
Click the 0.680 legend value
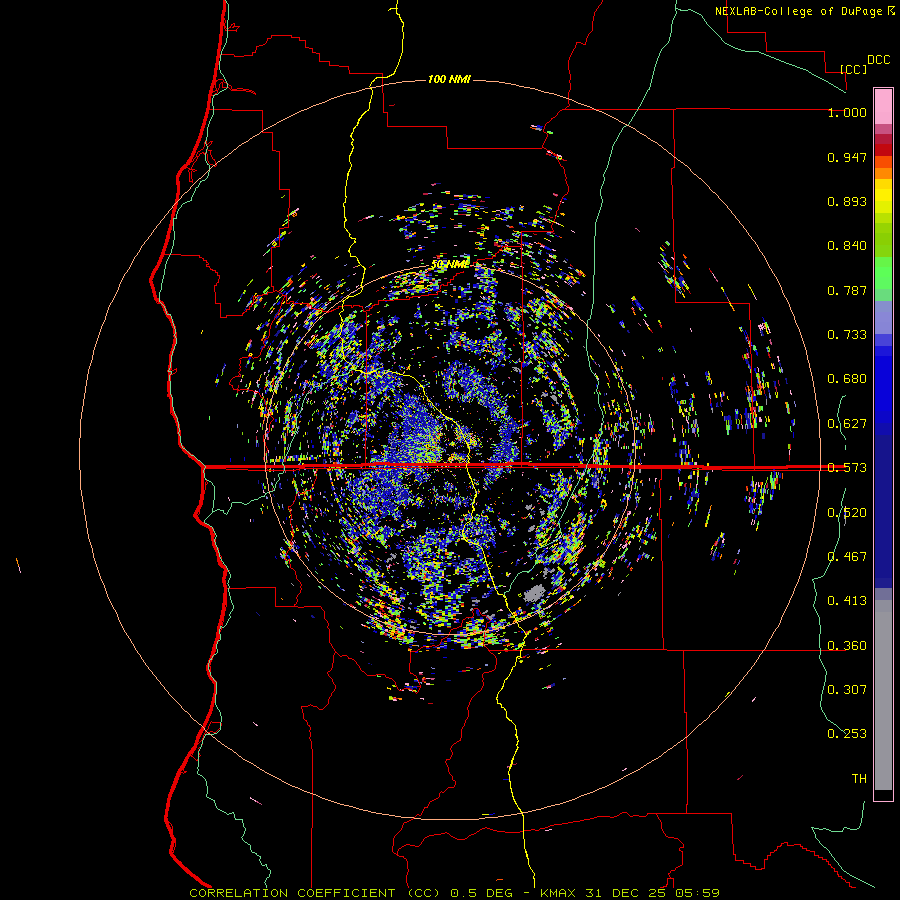[847, 379]
